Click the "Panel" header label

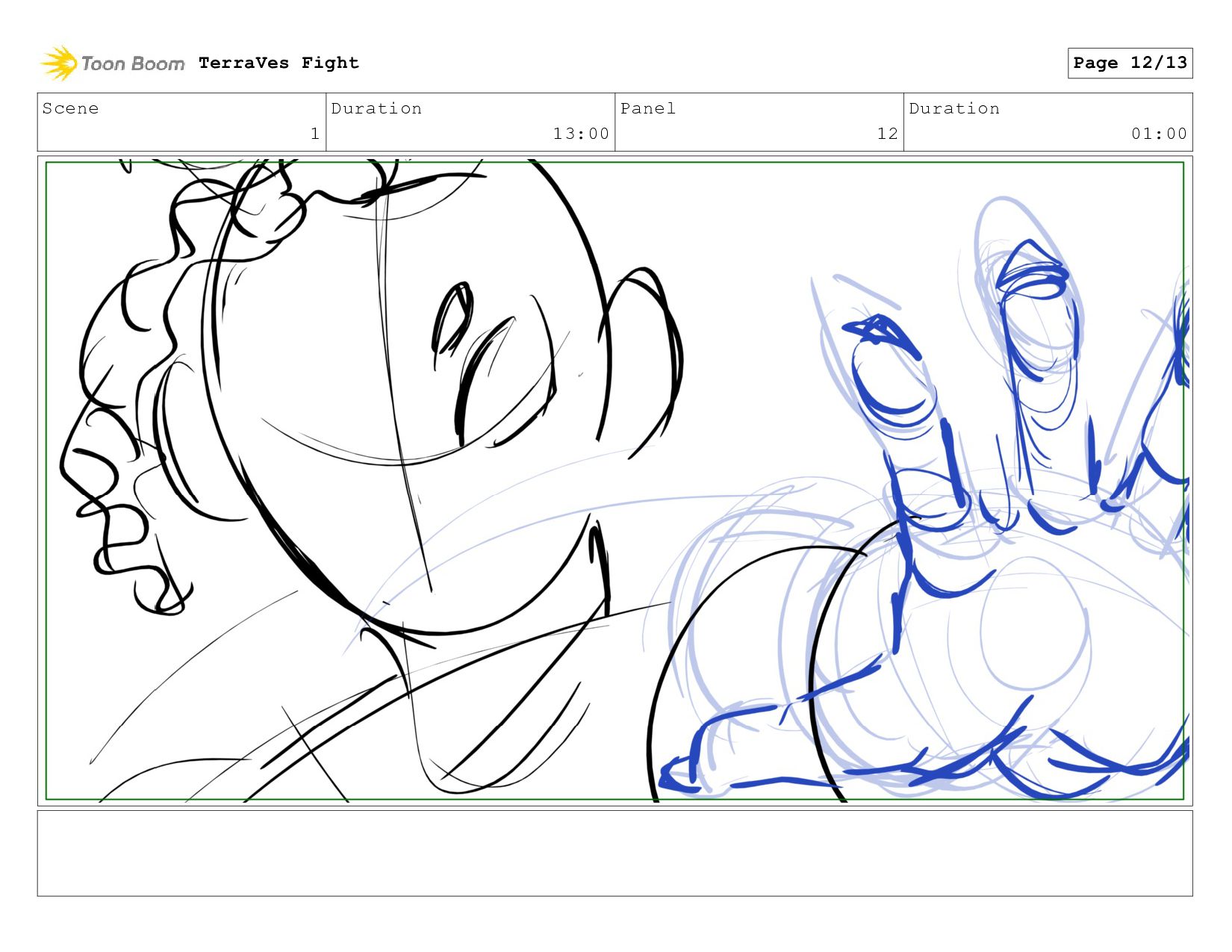(648, 108)
